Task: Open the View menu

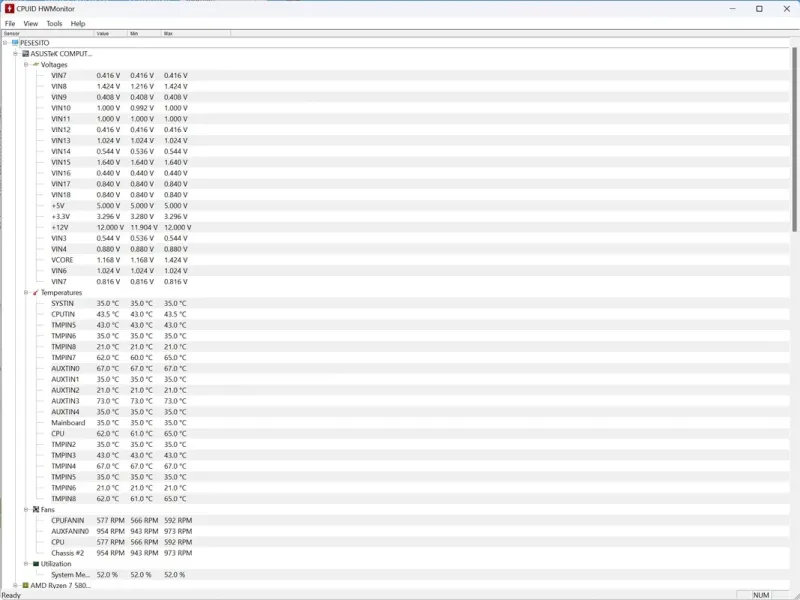Action: point(31,23)
